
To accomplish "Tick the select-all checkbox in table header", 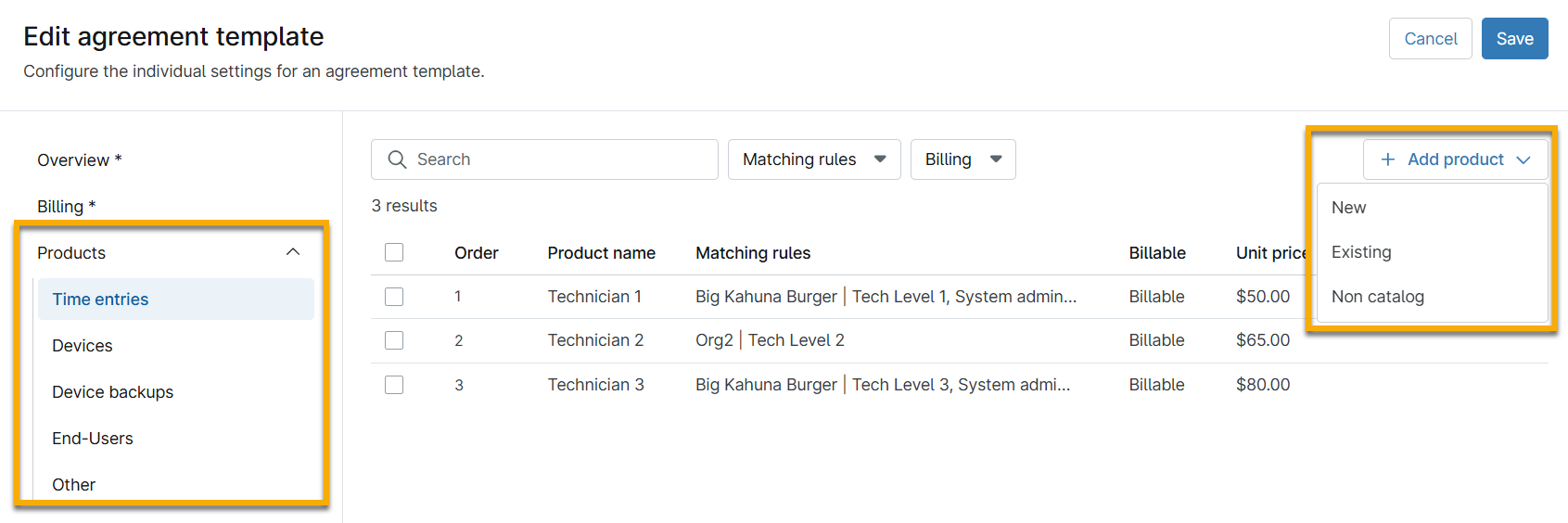I will pyautogui.click(x=394, y=252).
